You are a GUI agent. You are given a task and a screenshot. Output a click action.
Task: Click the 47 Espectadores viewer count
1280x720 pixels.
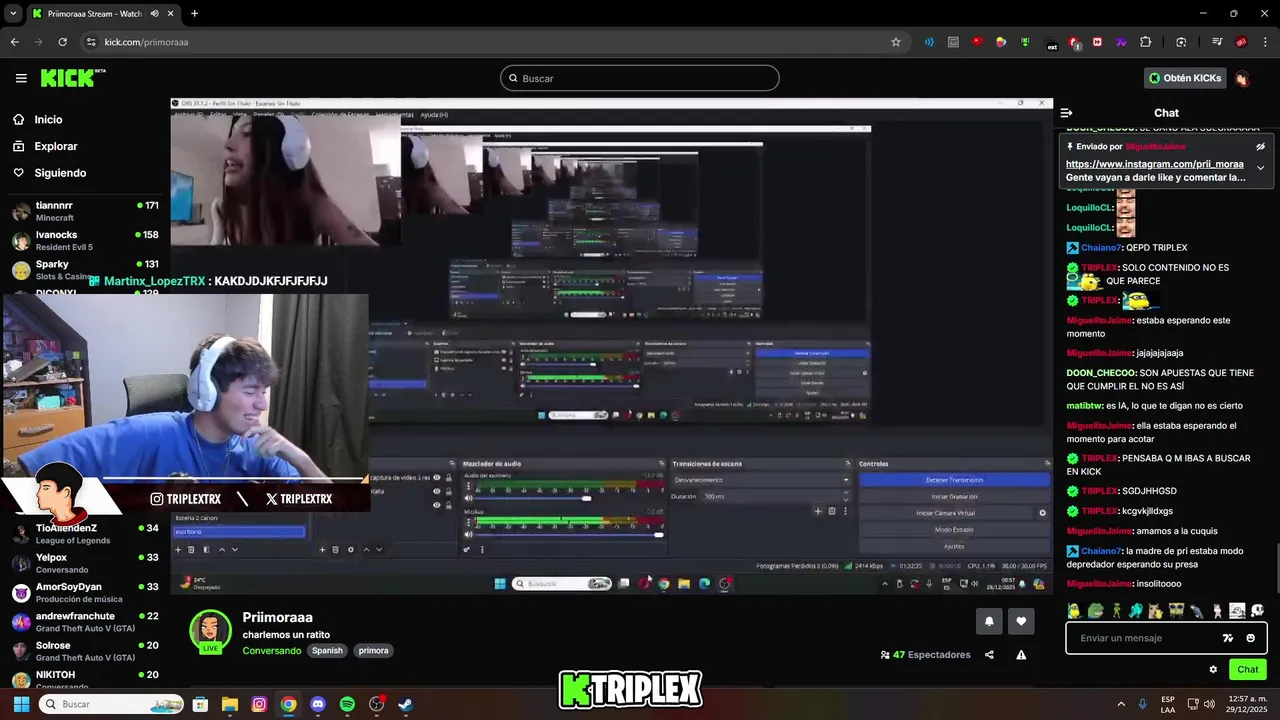tap(925, 655)
